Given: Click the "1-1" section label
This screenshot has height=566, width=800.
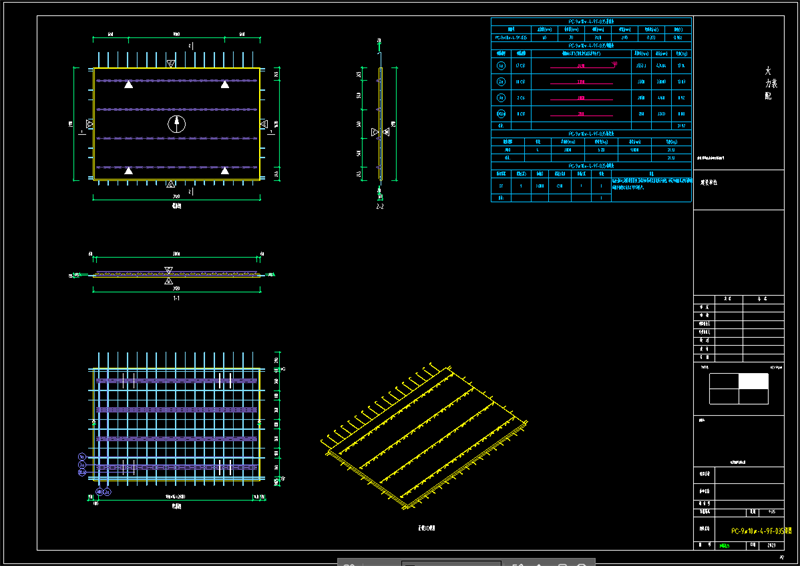Looking at the screenshot, I should coord(177,298).
